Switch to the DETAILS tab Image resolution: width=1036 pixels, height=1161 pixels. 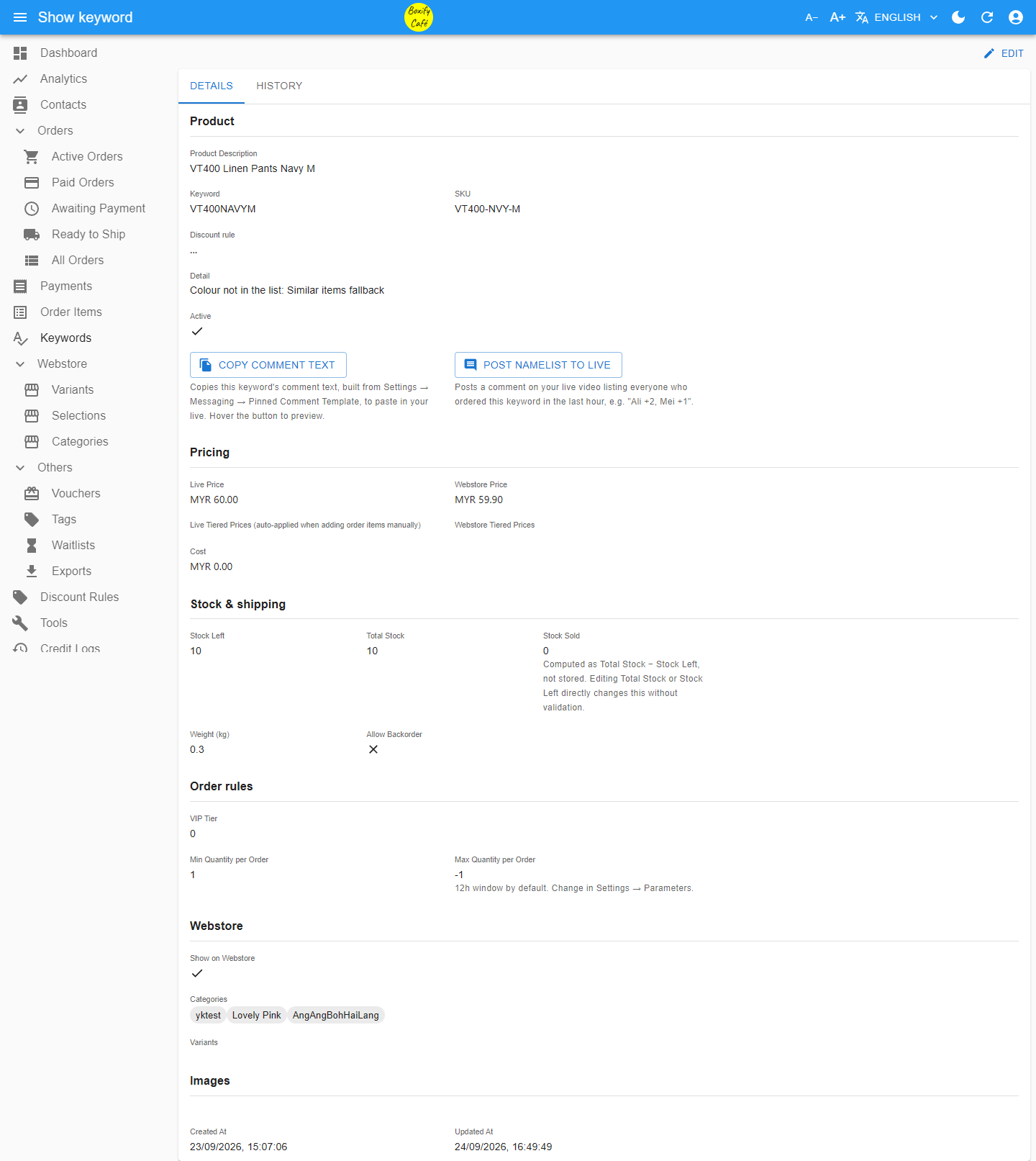212,86
